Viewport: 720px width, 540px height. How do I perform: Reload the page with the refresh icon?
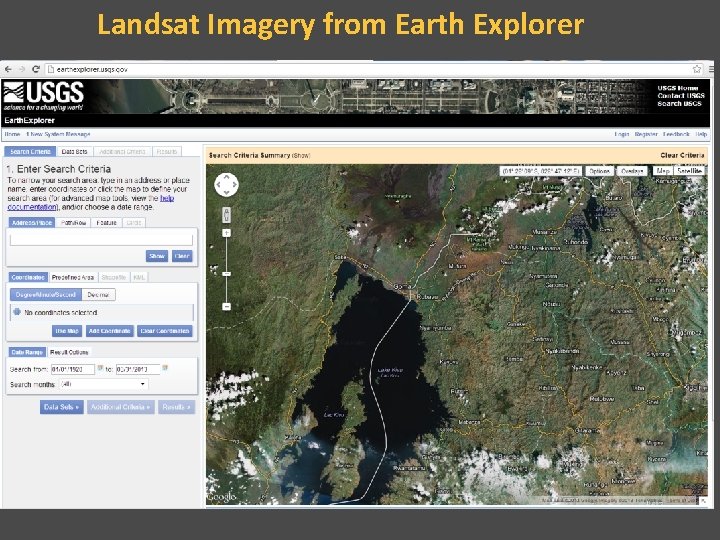coord(36,69)
